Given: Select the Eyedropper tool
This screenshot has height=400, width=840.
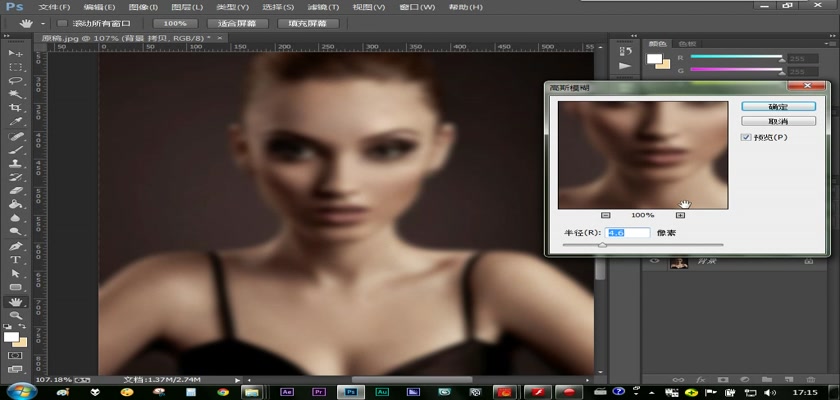Looking at the screenshot, I should point(16,122).
